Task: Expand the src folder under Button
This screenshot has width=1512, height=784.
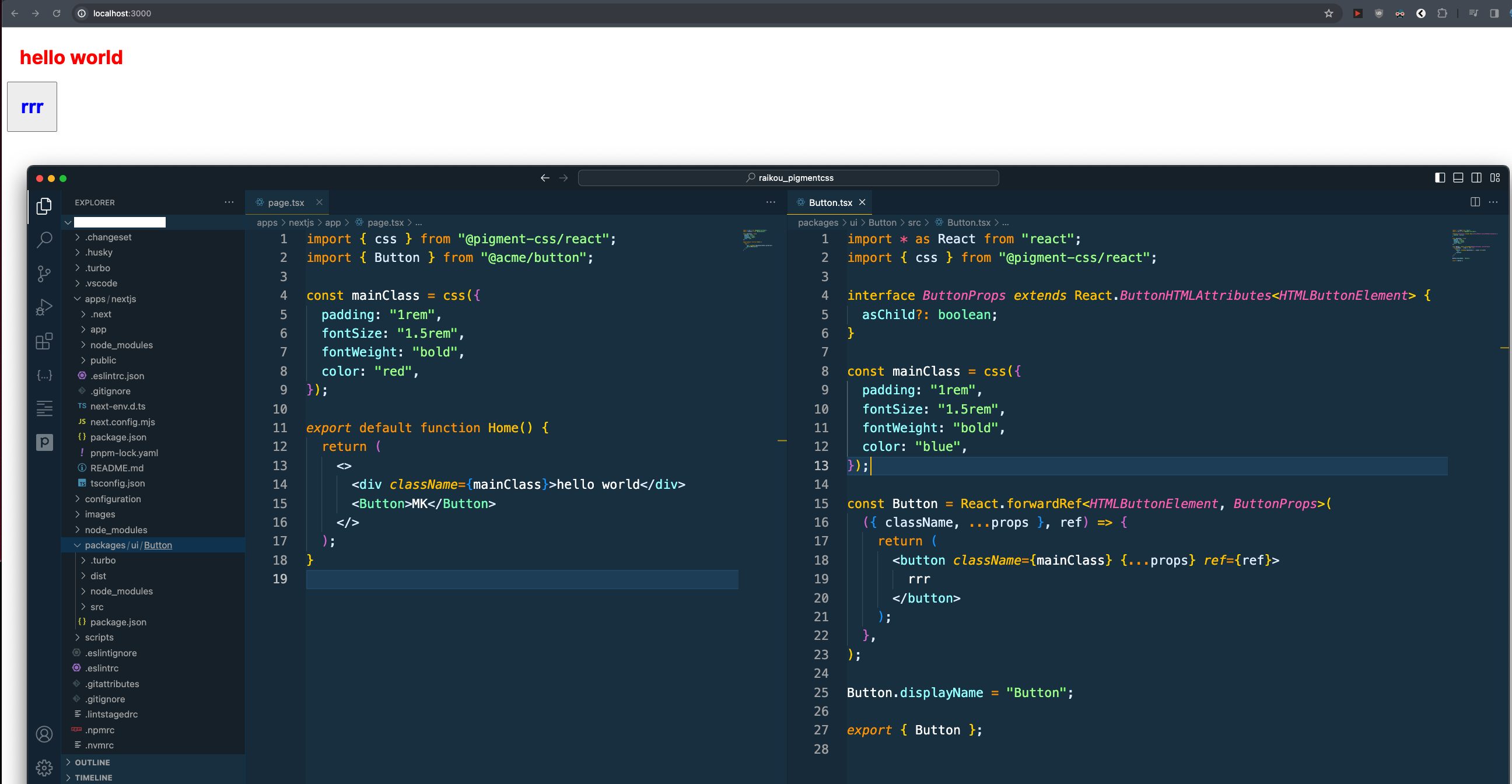Action: [x=153, y=607]
